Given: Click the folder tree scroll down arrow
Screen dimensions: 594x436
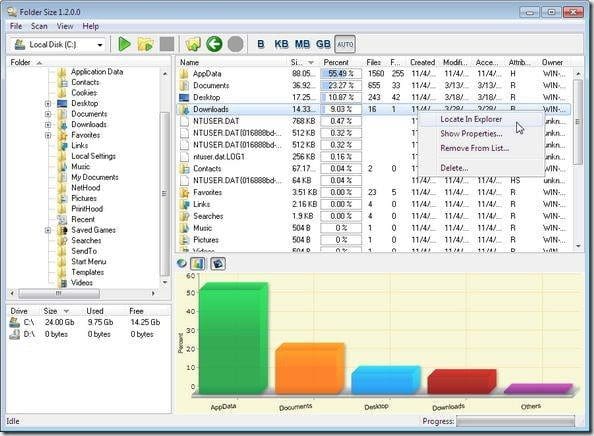Looking at the screenshot, I should [x=165, y=283].
